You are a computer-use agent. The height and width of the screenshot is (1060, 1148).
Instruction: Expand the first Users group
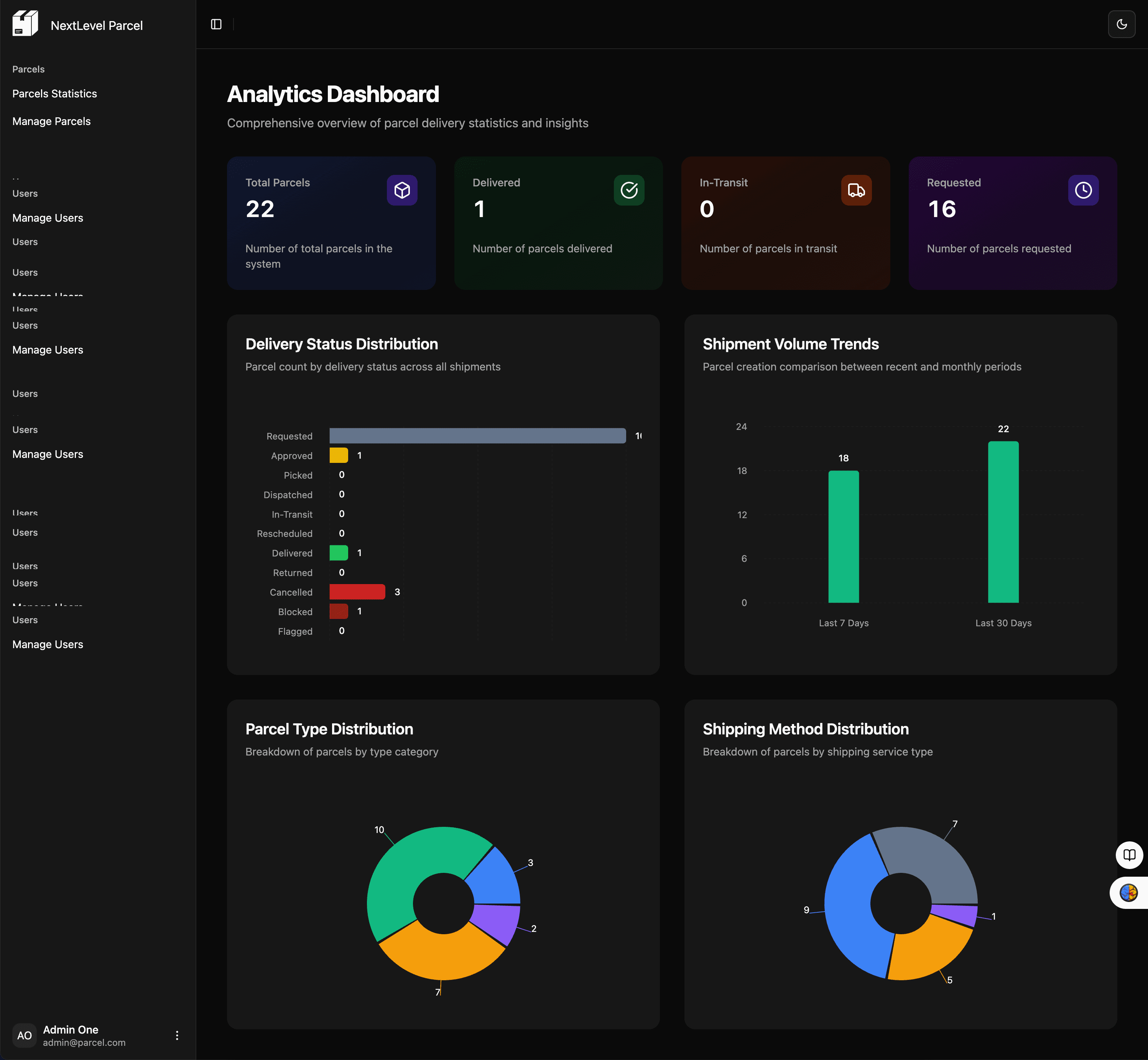click(25, 193)
